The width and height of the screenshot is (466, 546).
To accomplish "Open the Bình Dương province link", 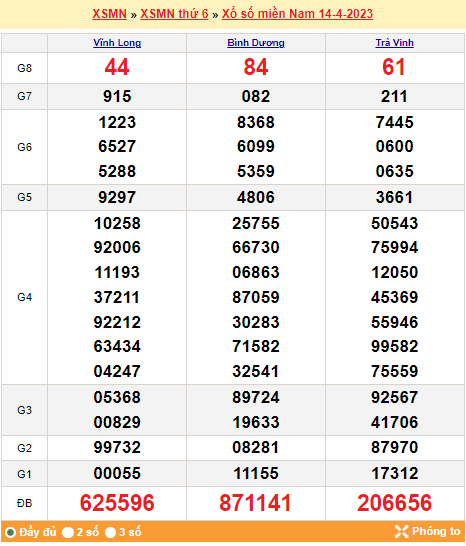I will point(256,43).
